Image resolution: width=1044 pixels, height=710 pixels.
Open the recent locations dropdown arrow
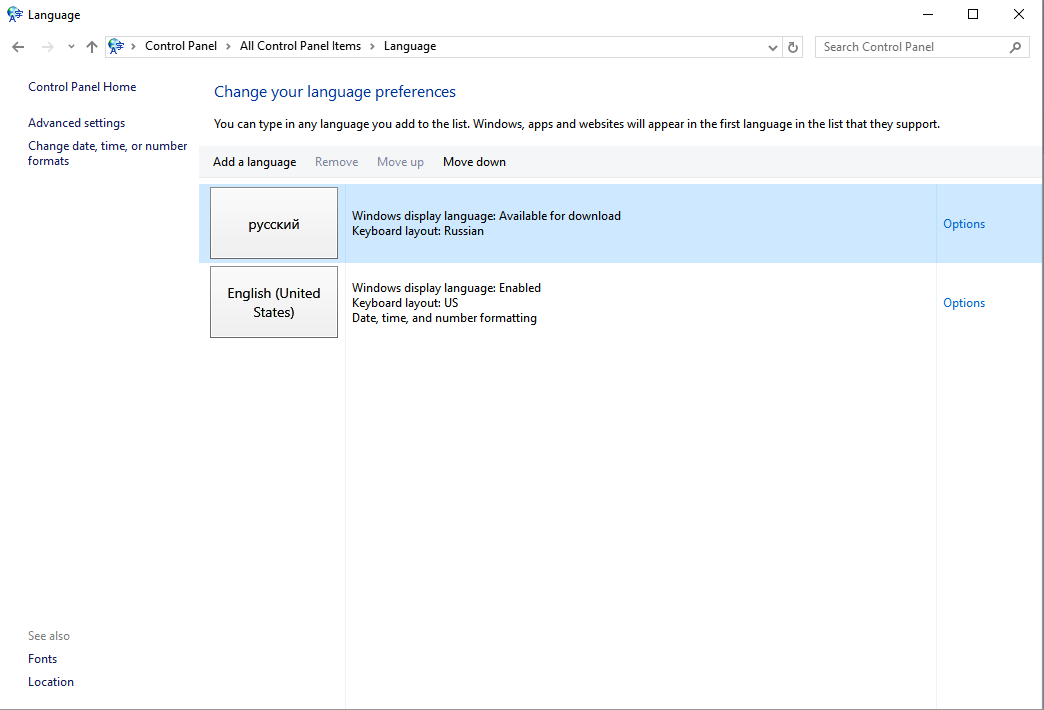(71, 47)
